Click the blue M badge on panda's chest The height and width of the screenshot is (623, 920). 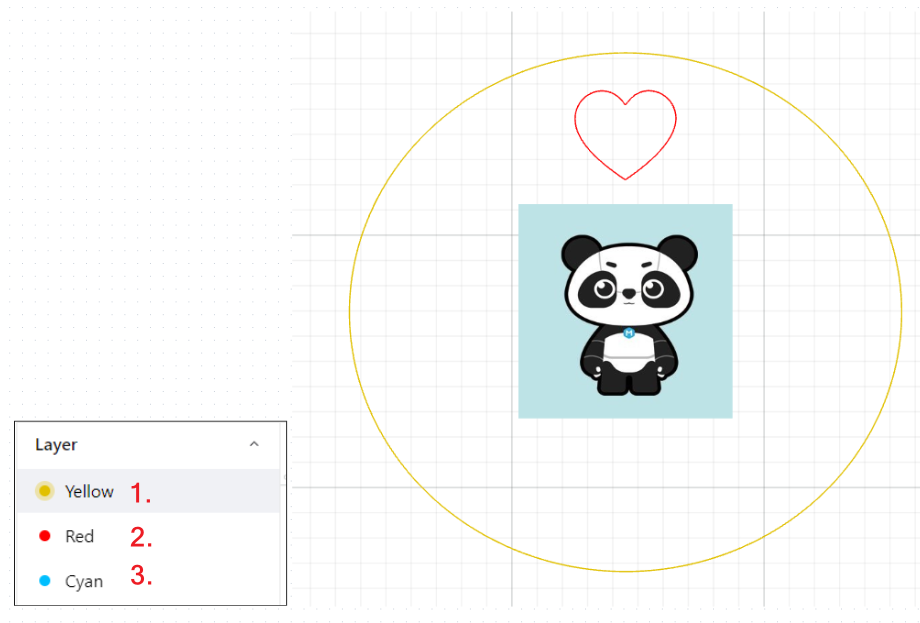[x=629, y=333]
